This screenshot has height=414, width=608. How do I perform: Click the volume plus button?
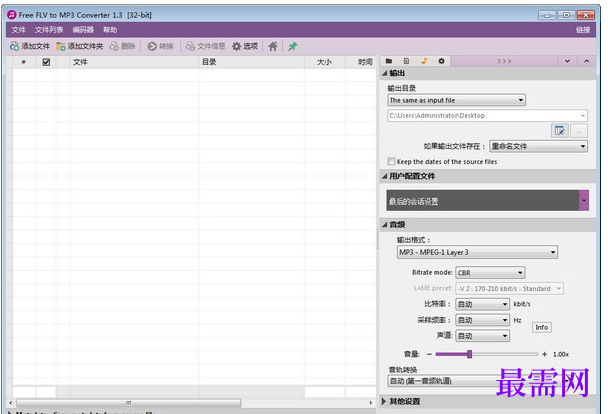tap(544, 354)
